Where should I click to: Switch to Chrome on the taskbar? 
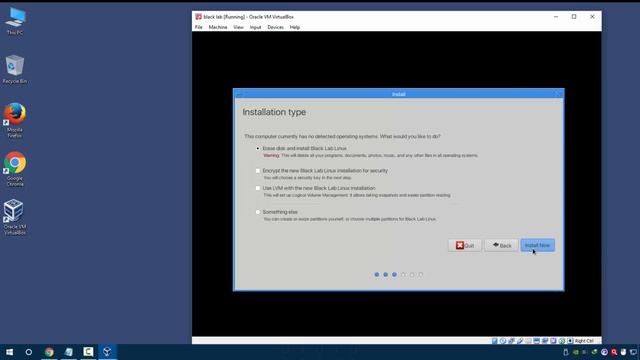point(49,352)
